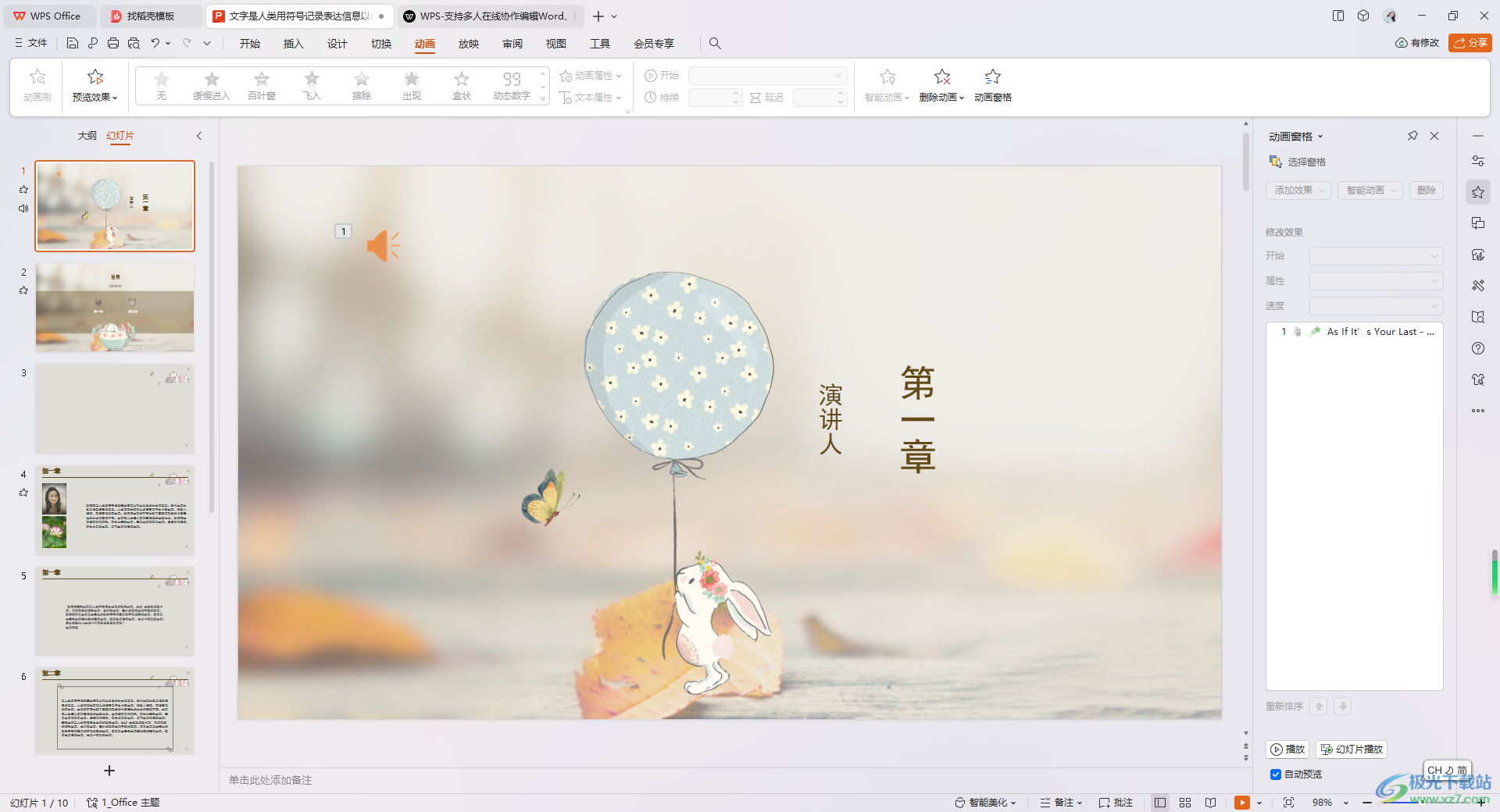Toggle 备注 notes pane in status bar
The image size is (1500, 812).
tap(1061, 803)
